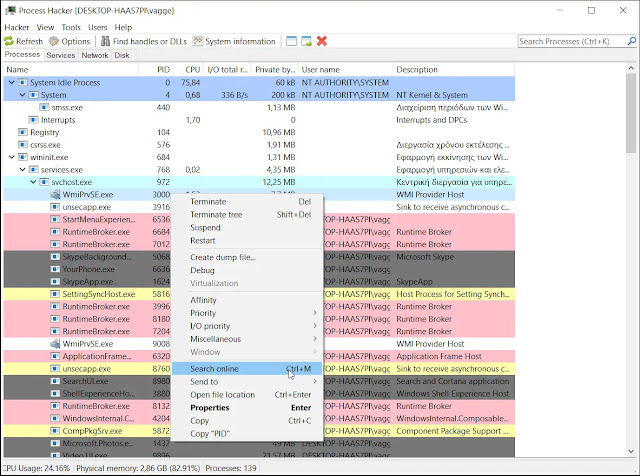The height and width of the screenshot is (476, 640).
Task: Open System information graph icon
Action: 198,41
